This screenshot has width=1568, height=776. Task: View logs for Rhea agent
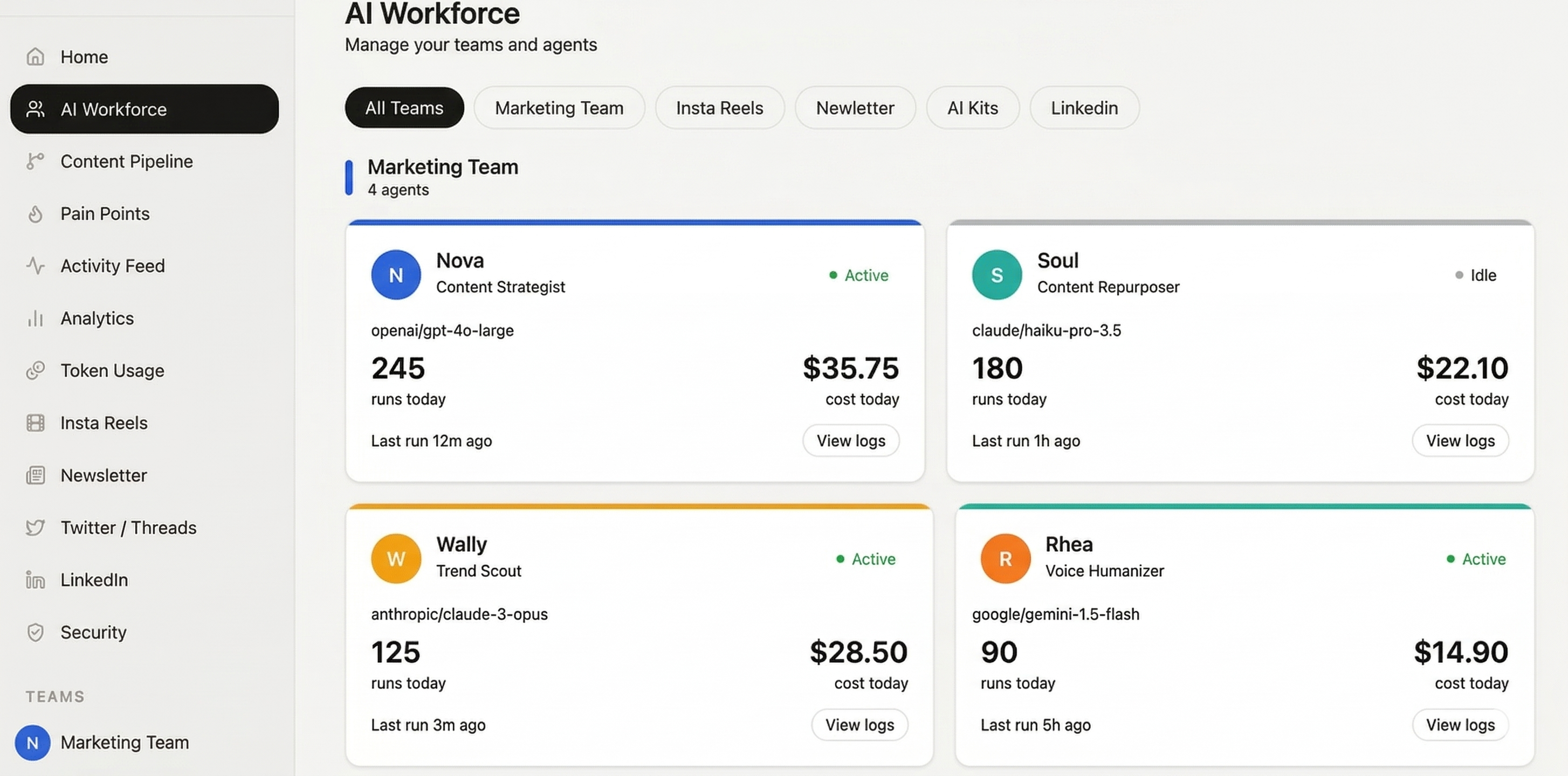(x=1460, y=724)
